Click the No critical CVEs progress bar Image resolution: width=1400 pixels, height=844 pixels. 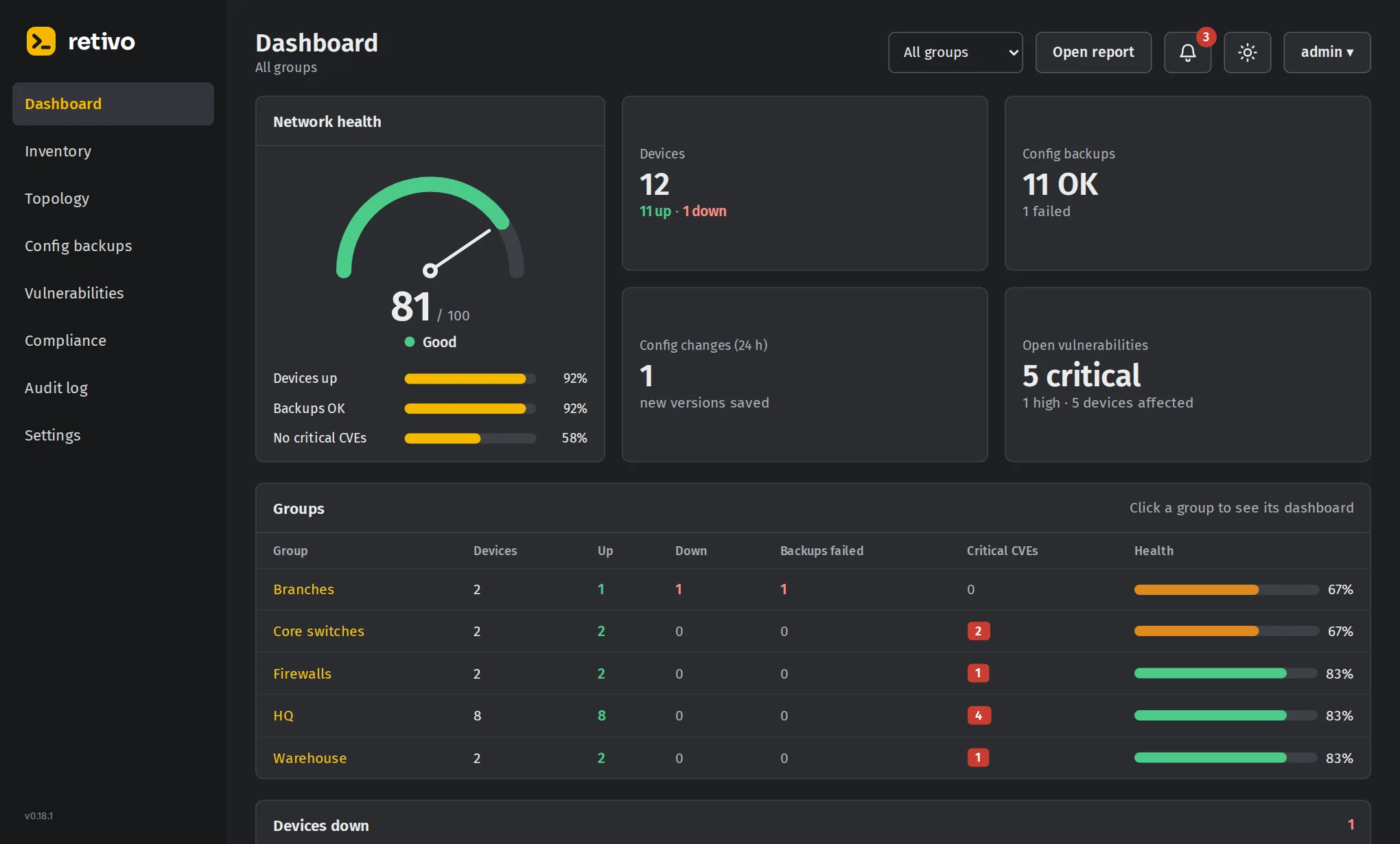(470, 438)
